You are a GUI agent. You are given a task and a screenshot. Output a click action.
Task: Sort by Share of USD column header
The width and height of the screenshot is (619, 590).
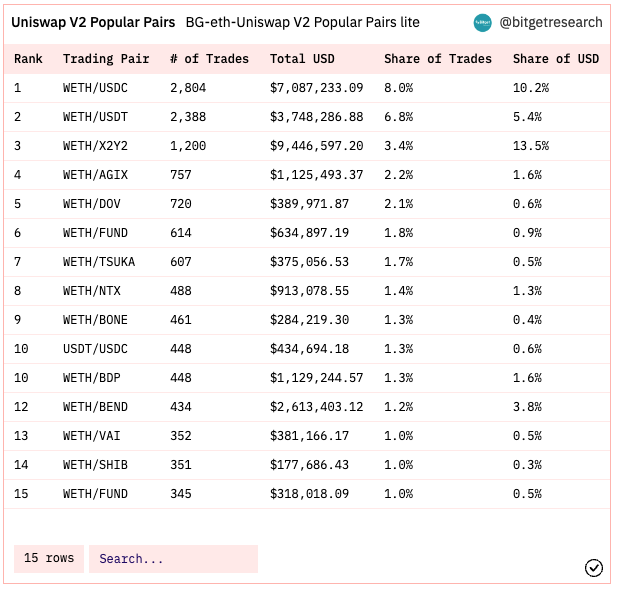556,59
